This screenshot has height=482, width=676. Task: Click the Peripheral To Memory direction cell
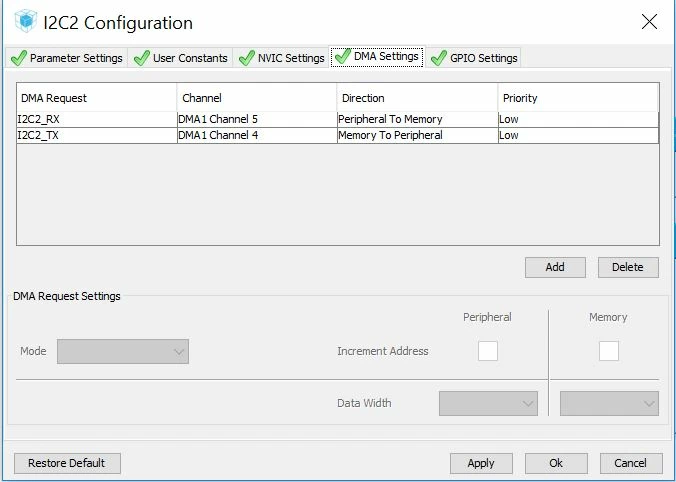click(417, 119)
